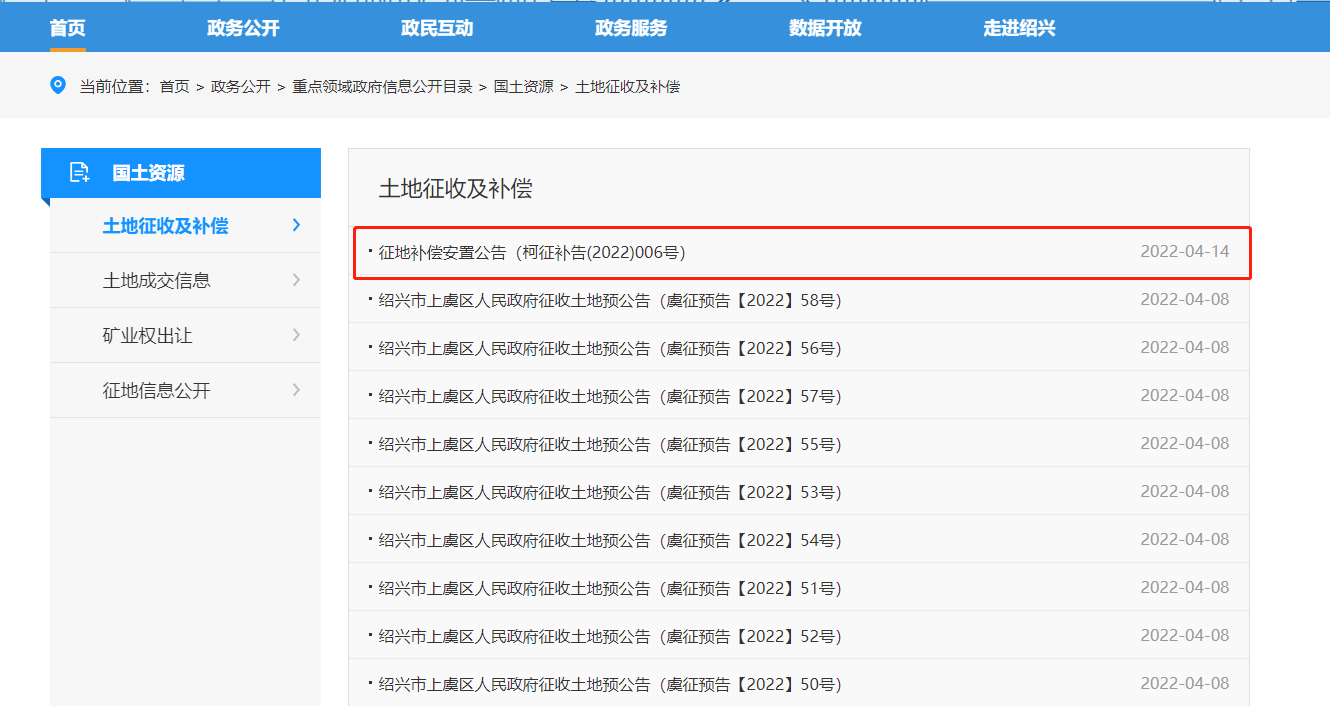The width and height of the screenshot is (1330, 706).
Task: Click date 2022-04-08 beside 58号 announcement
Action: click(1185, 299)
